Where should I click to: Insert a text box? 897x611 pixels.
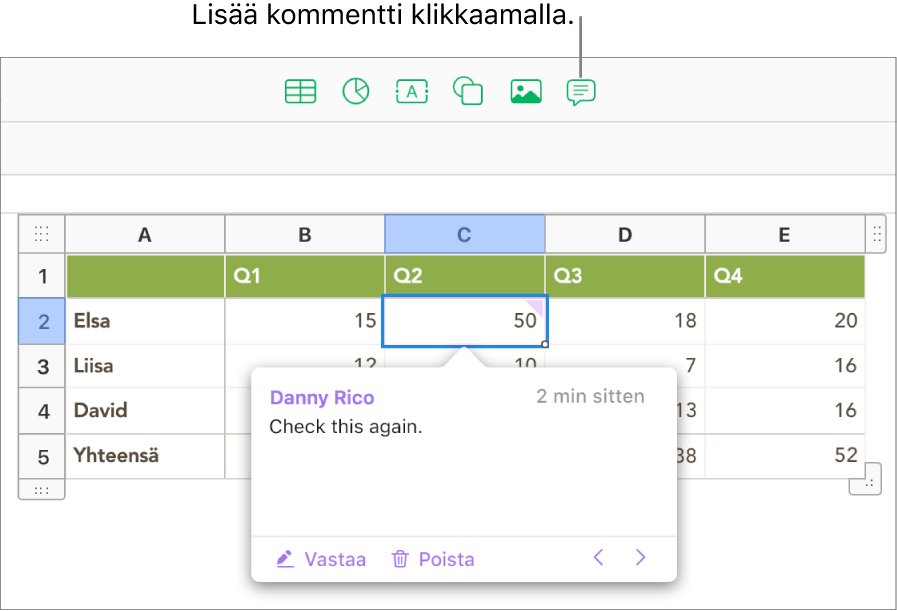(x=411, y=92)
